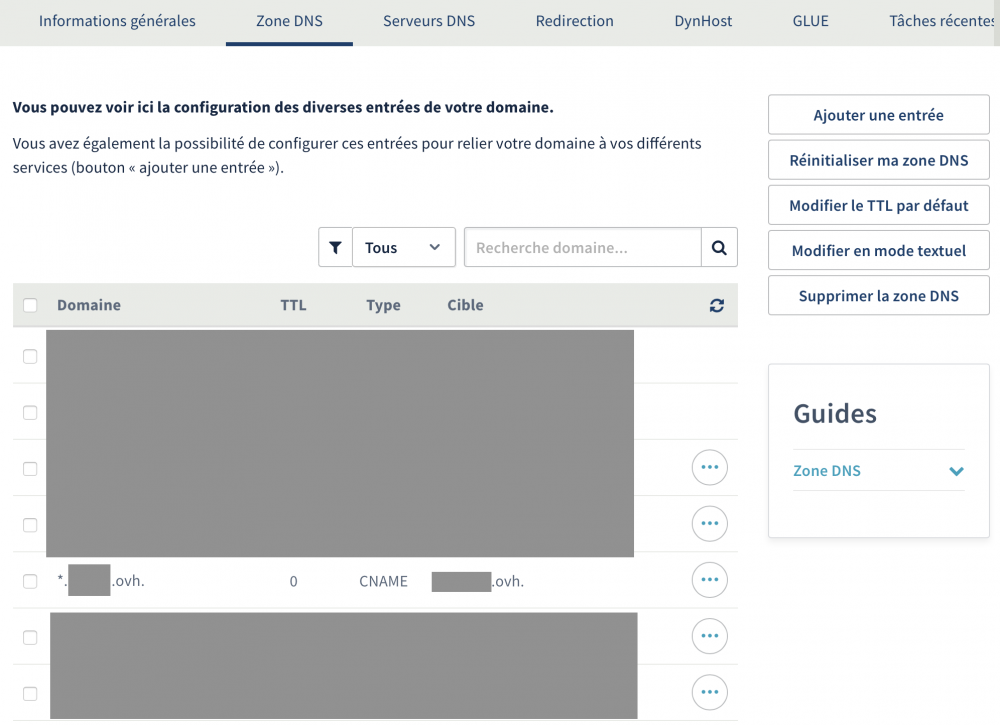Open actions menu for the CNAME entry

click(709, 580)
